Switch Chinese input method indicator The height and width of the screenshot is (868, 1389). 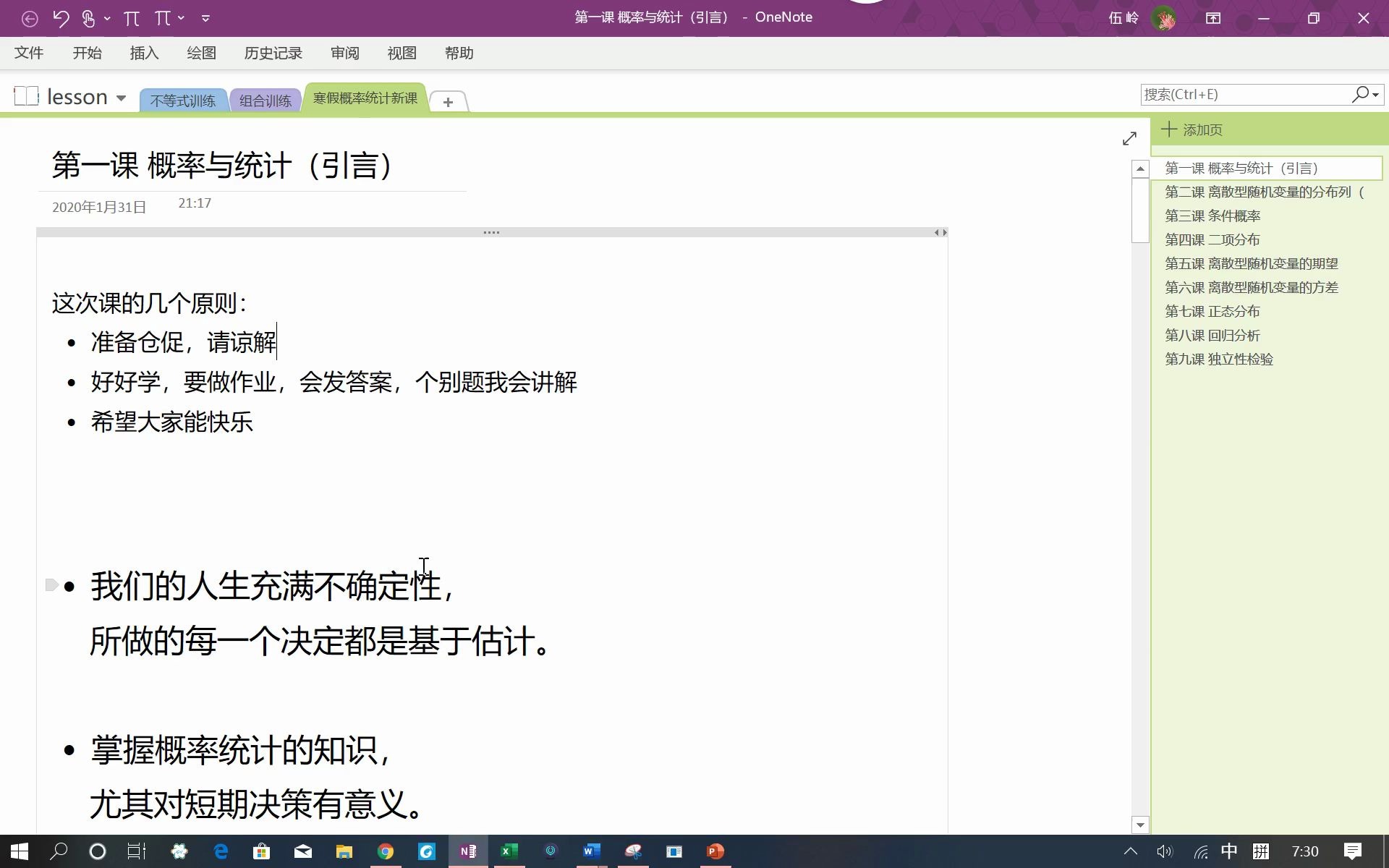[x=1231, y=851]
